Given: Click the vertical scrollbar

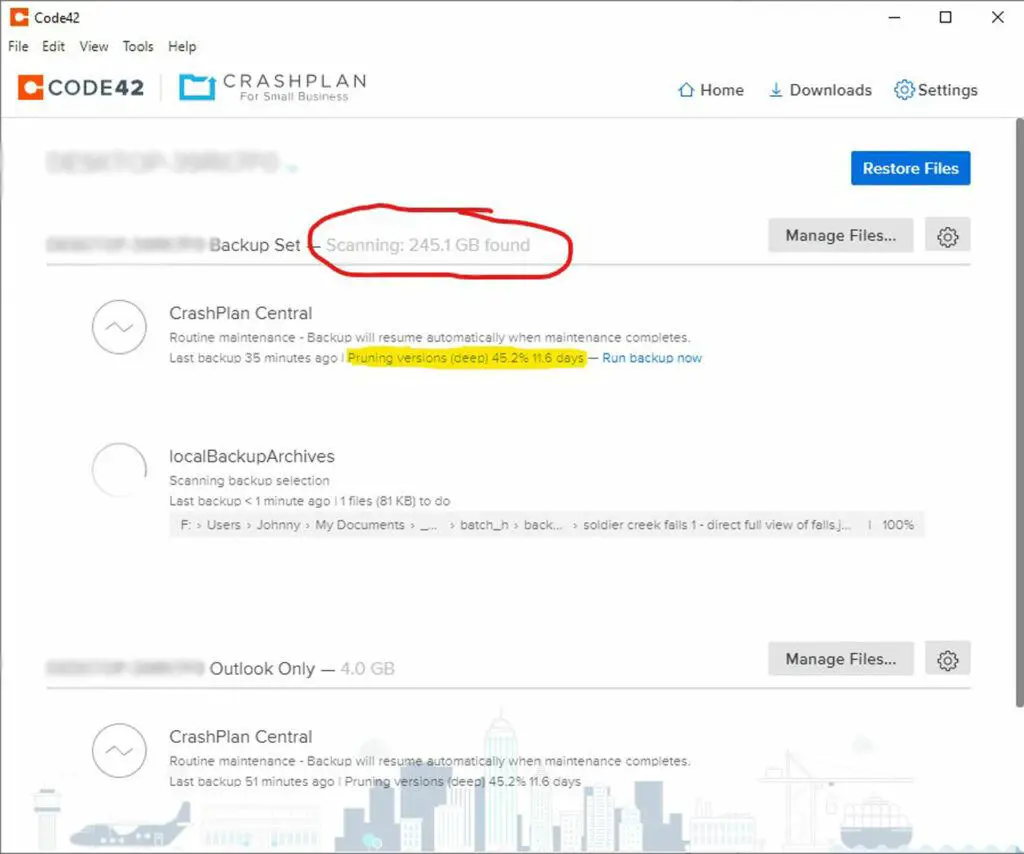Looking at the screenshot, I should coord(1019,413).
